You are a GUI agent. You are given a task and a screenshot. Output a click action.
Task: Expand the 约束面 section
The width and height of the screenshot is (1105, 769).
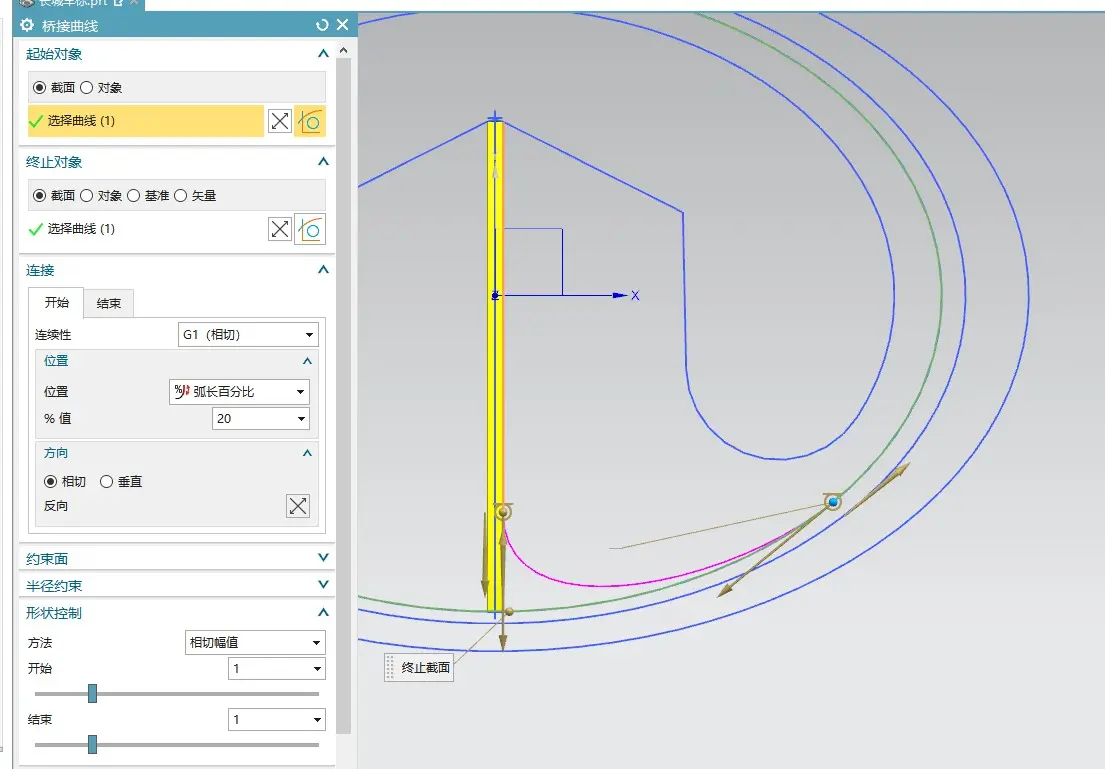point(323,558)
